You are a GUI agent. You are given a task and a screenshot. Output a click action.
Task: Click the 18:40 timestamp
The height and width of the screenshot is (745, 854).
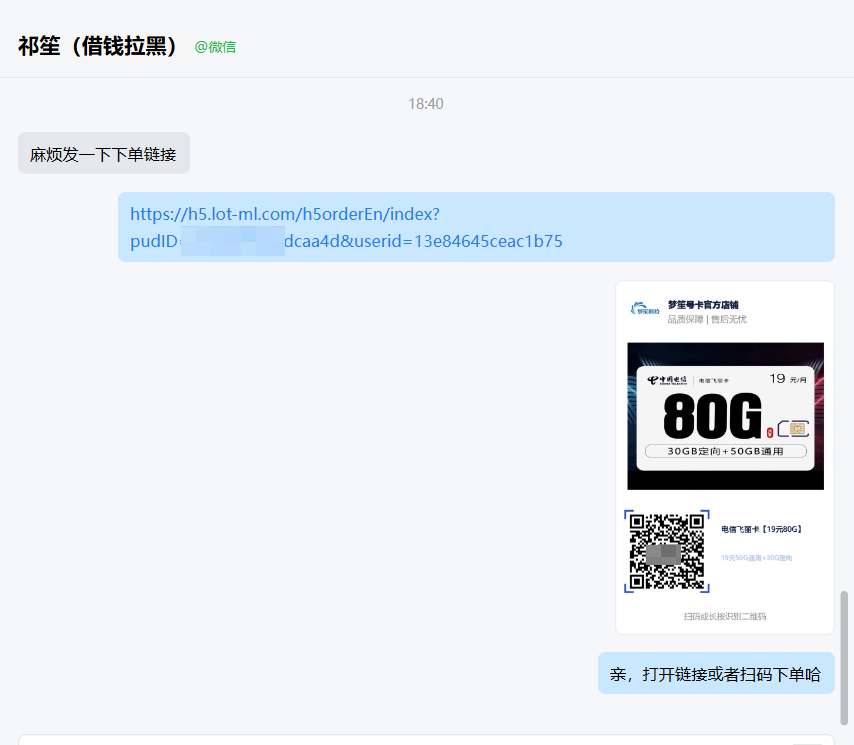pyautogui.click(x=426, y=103)
